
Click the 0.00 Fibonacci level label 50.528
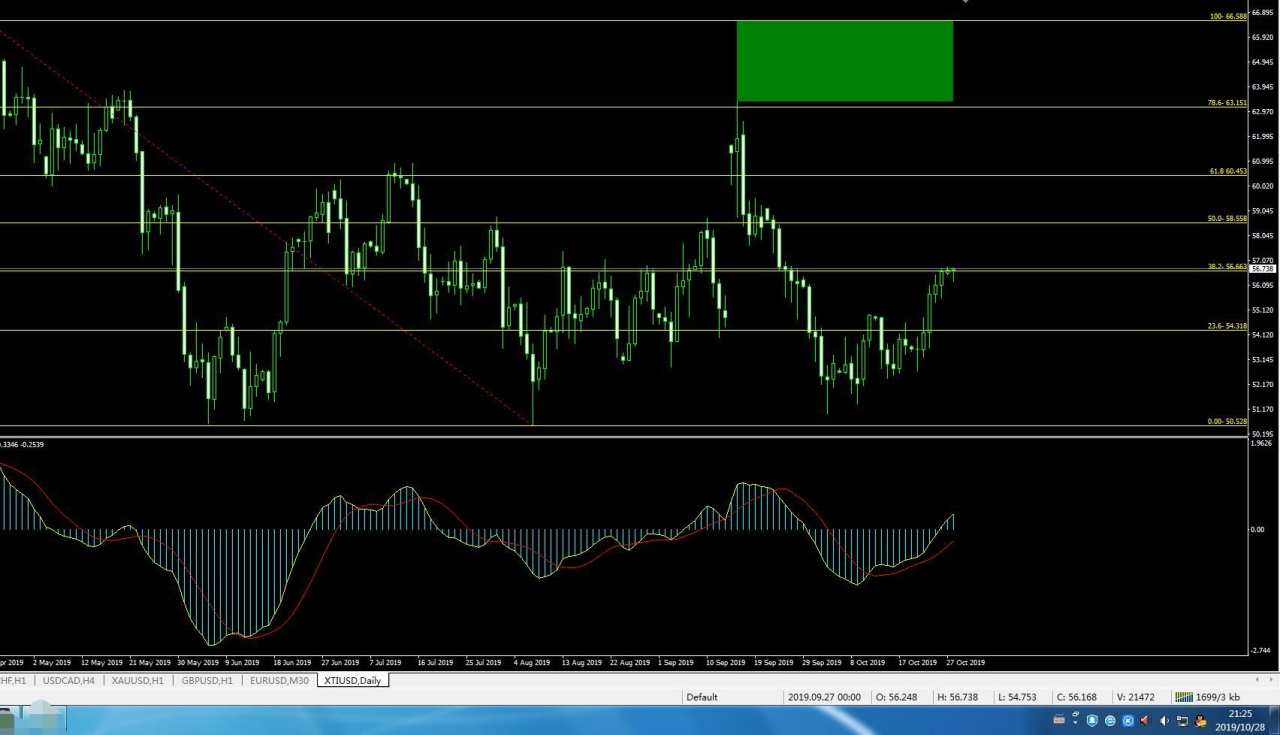pos(1228,421)
